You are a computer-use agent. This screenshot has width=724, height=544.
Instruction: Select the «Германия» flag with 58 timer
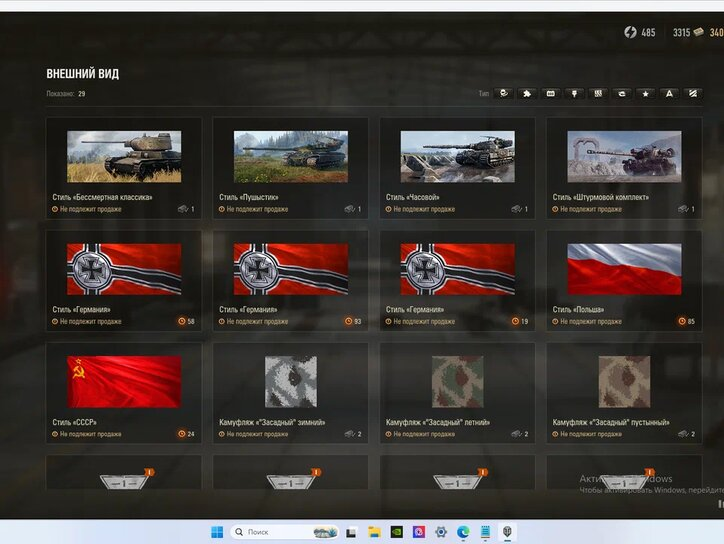124,269
